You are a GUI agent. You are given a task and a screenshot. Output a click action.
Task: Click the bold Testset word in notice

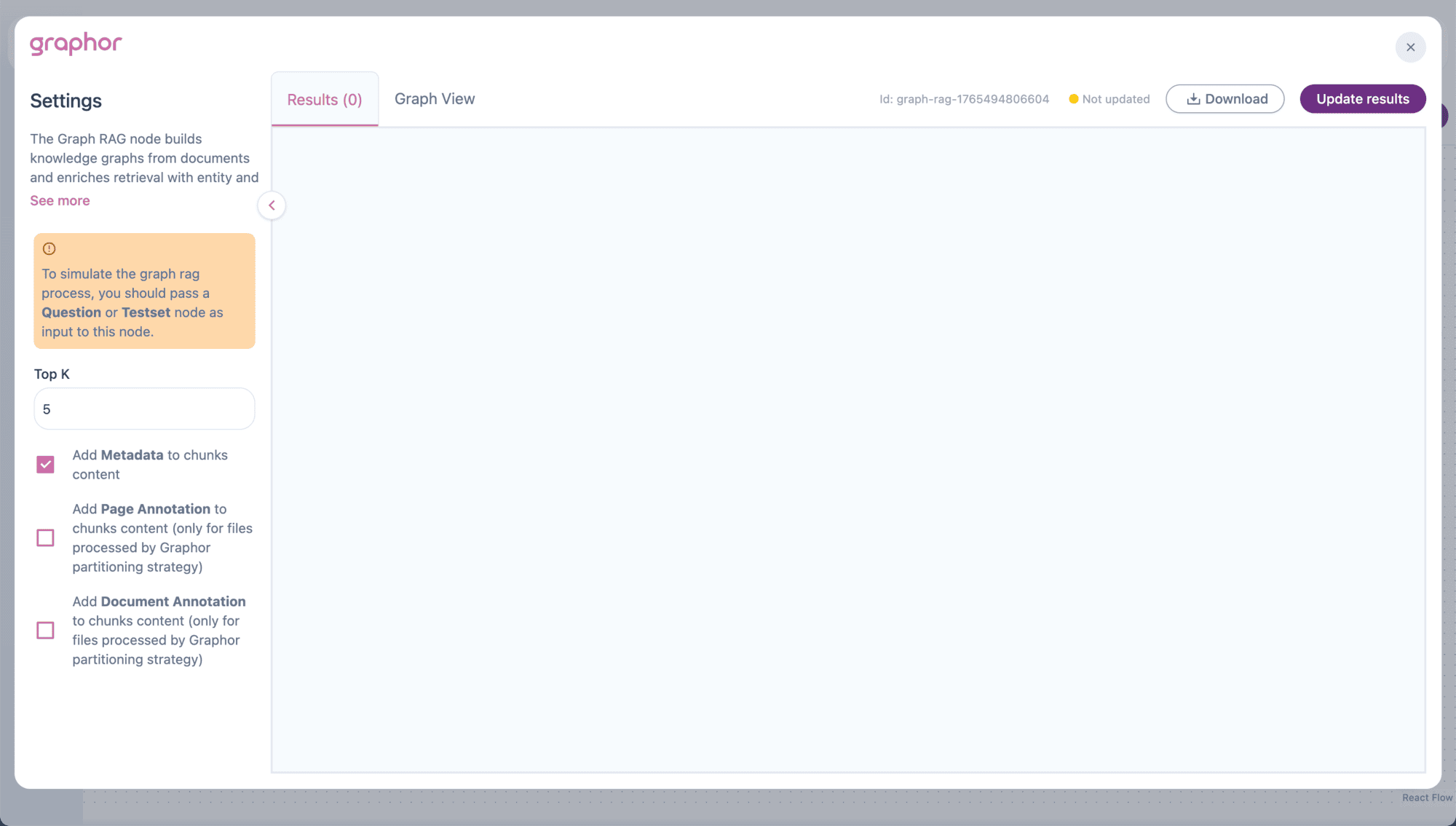pos(146,312)
